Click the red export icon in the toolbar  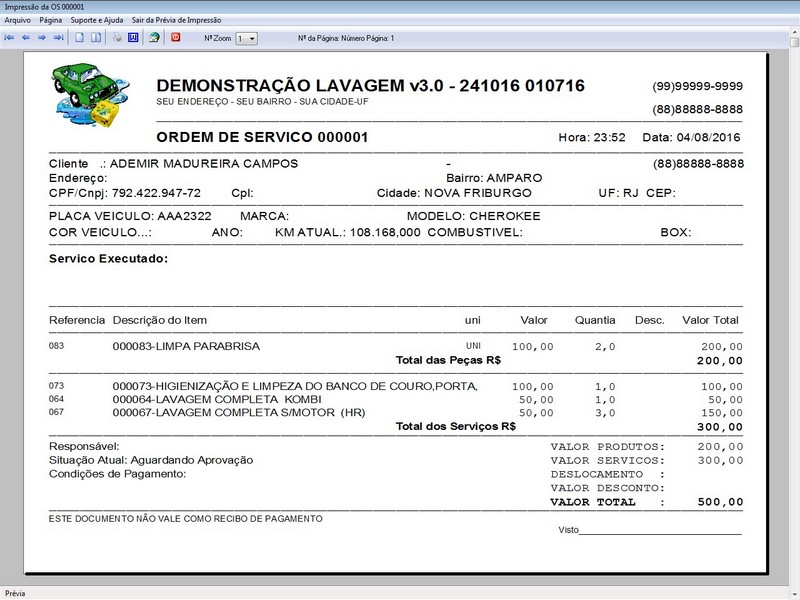click(x=178, y=37)
